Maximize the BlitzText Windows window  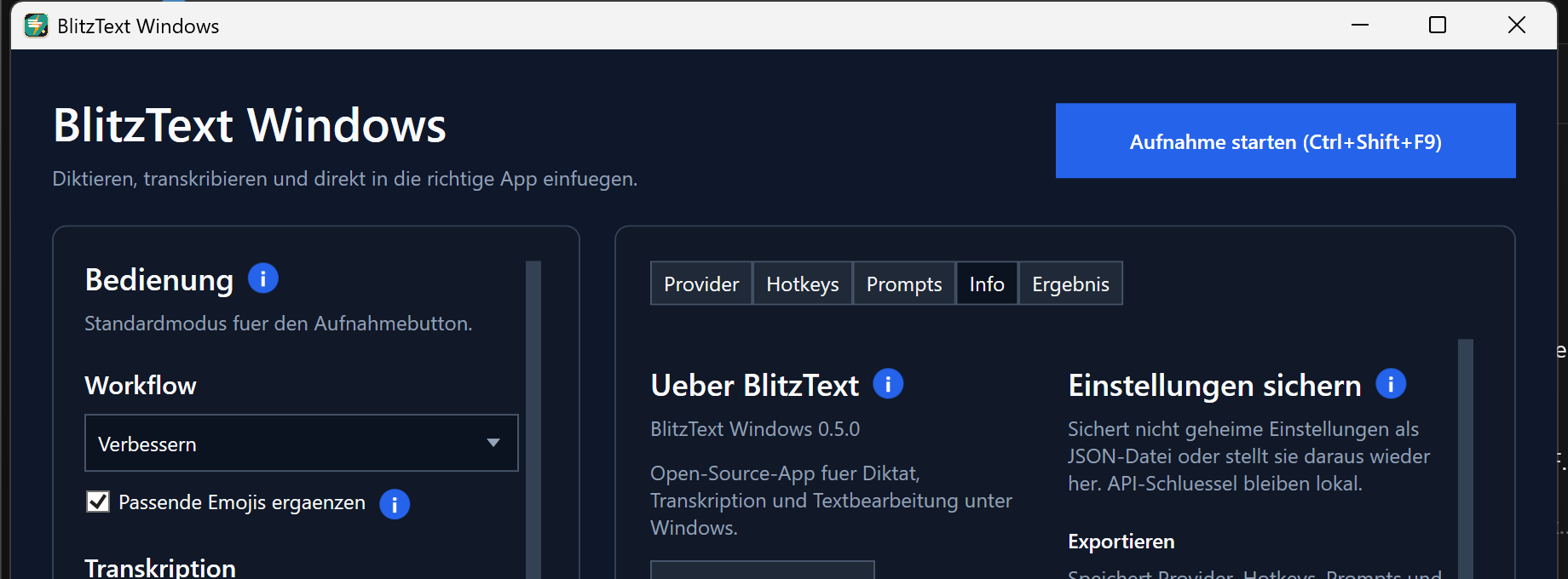1438,25
